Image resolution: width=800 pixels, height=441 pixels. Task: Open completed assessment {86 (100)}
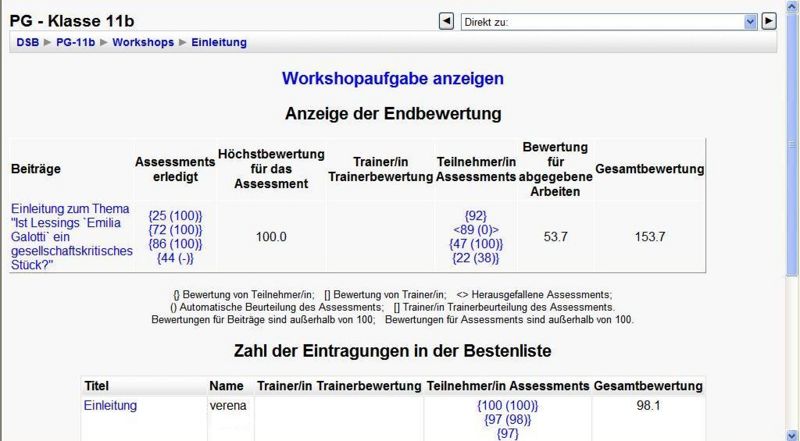(x=175, y=244)
